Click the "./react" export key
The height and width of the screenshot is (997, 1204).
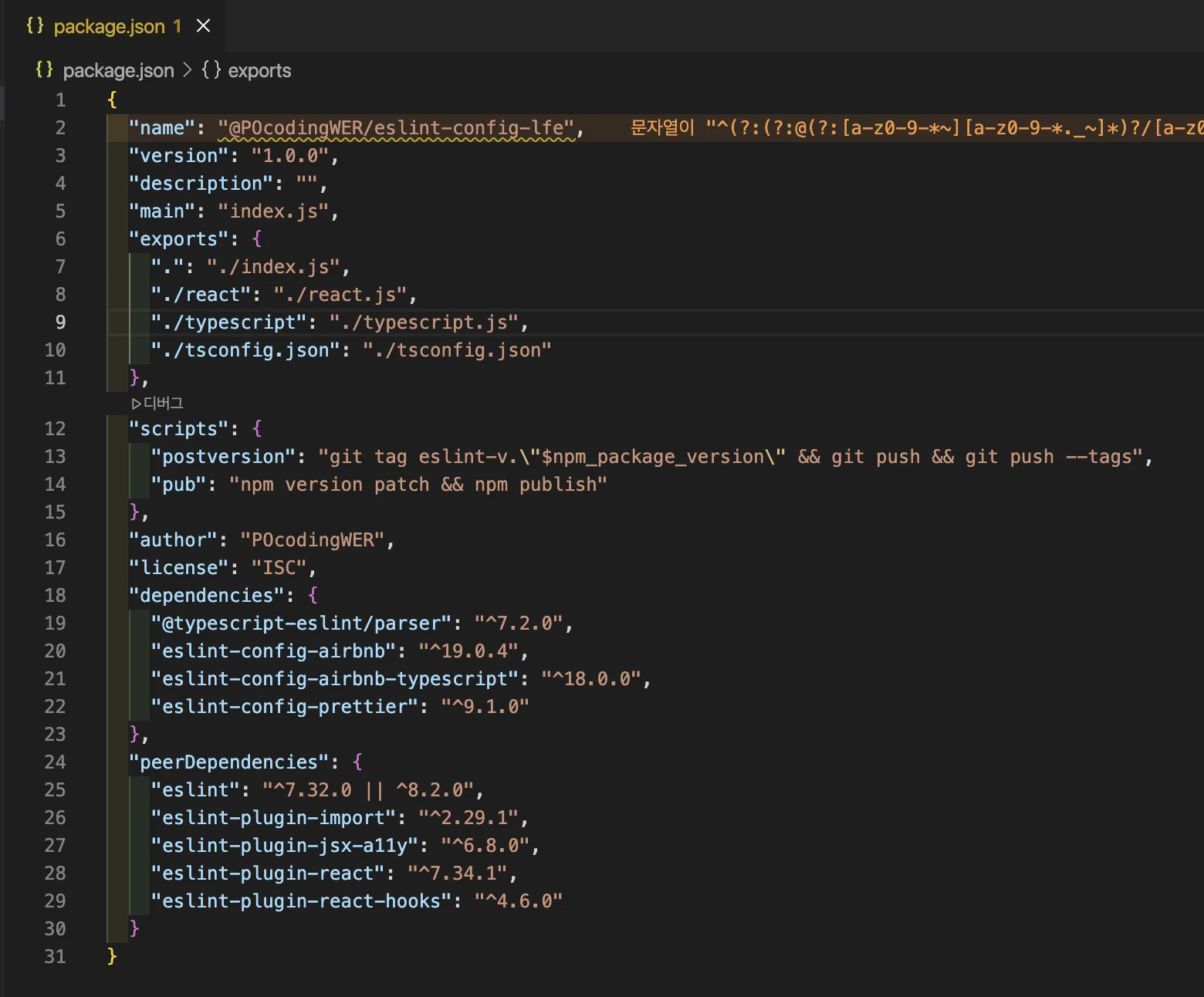201,294
